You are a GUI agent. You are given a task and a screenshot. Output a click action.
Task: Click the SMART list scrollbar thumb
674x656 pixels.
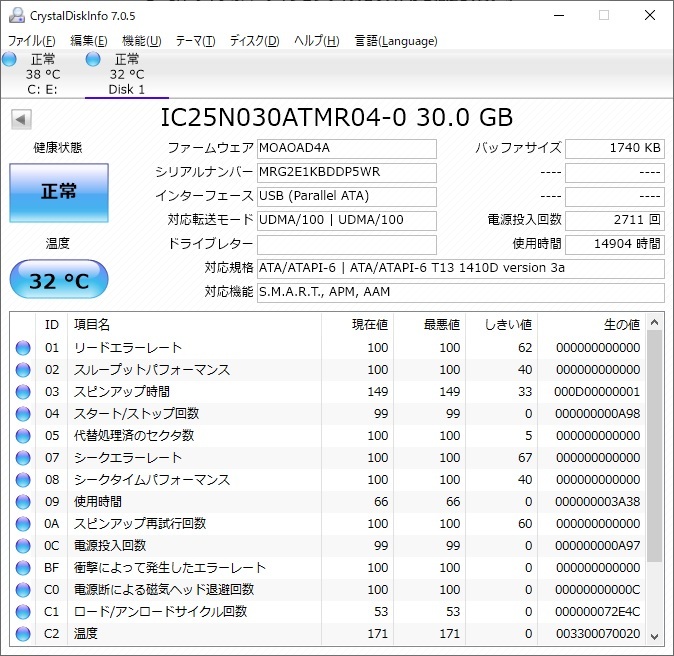(655, 446)
